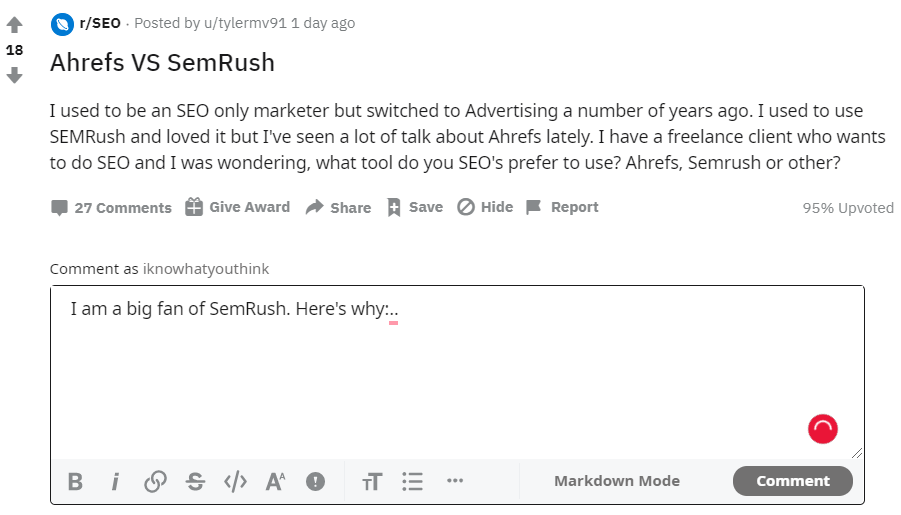Submit with the Comment button
The image size is (901, 515).
click(x=792, y=481)
